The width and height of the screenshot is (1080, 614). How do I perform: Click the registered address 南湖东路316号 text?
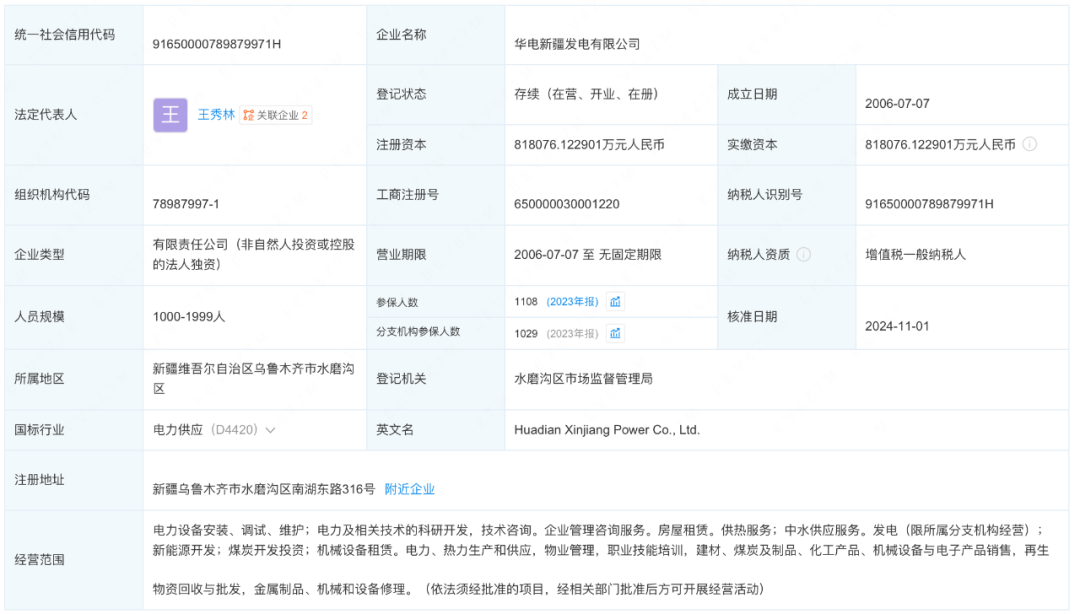click(x=264, y=489)
